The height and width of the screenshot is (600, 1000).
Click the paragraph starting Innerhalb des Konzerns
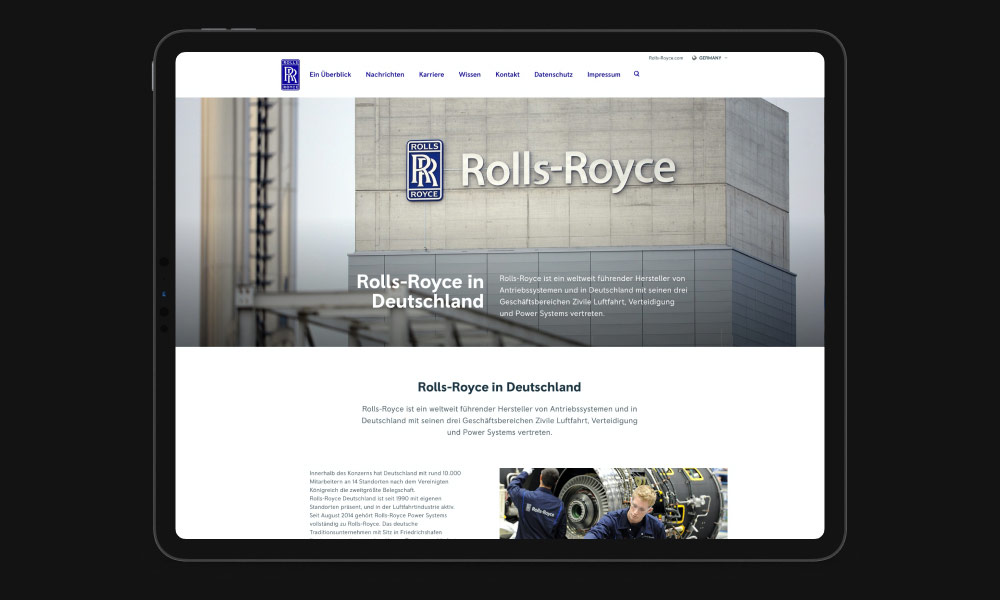pos(385,502)
